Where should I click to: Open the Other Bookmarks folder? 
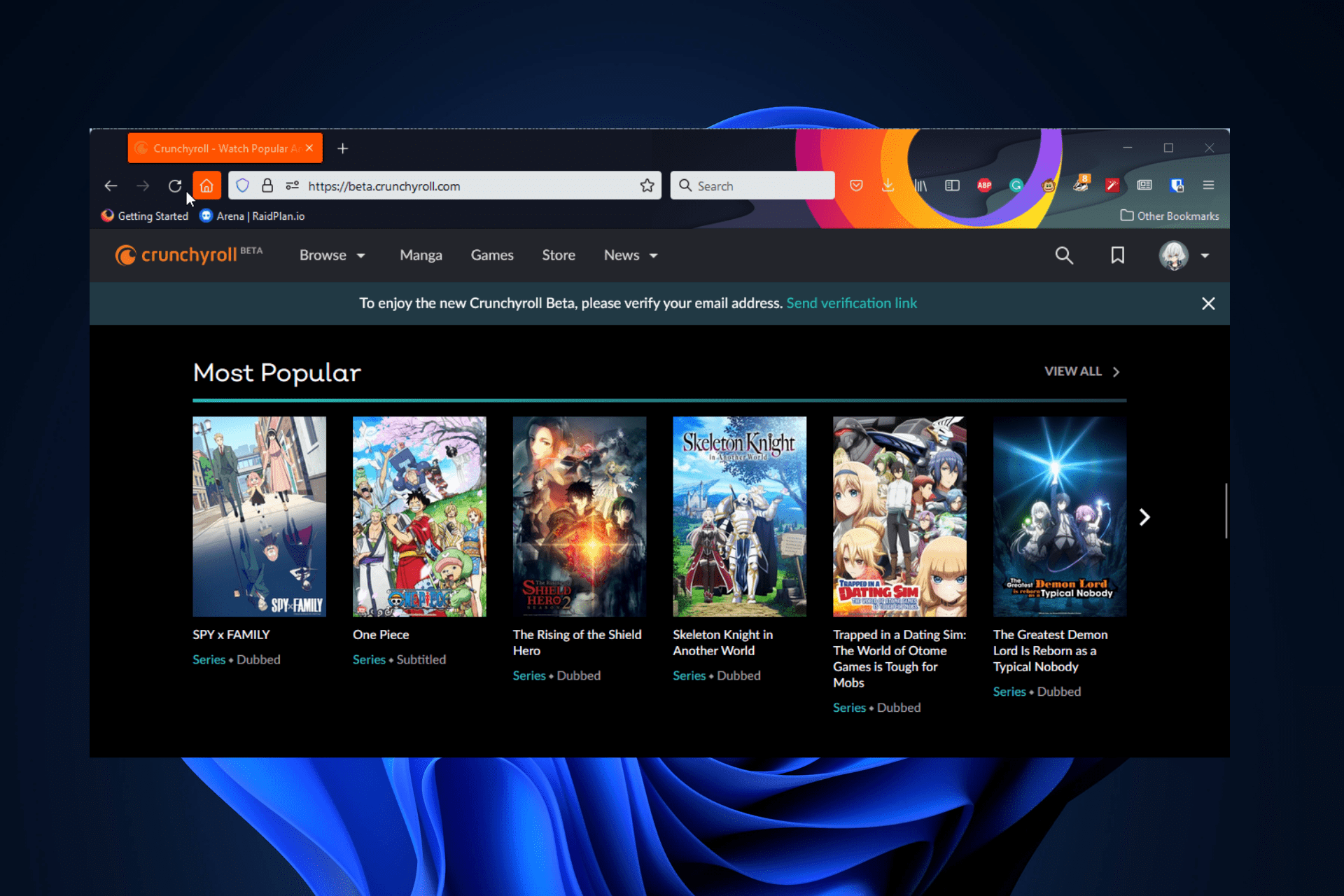tap(1170, 216)
